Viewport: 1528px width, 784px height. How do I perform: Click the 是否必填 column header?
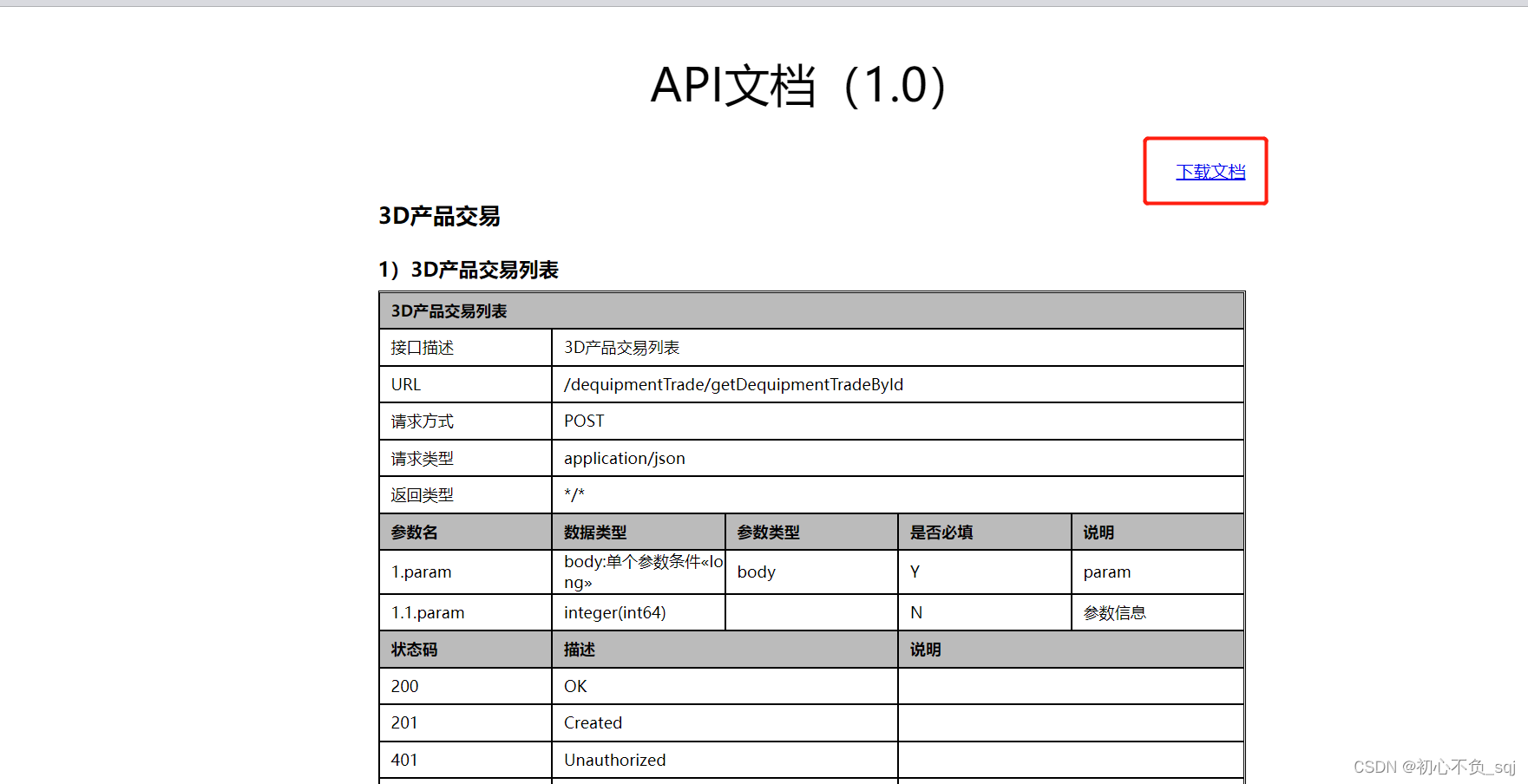985,532
